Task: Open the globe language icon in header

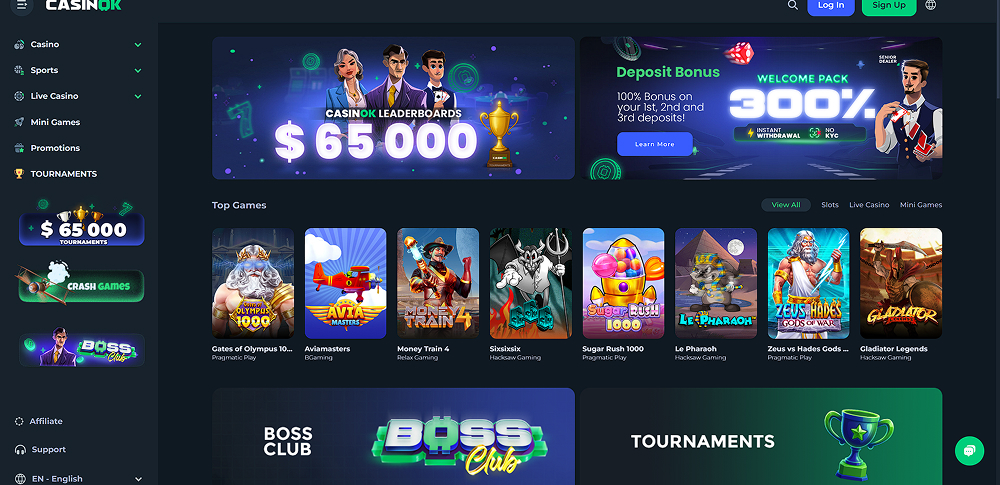Action: pyautogui.click(x=930, y=5)
